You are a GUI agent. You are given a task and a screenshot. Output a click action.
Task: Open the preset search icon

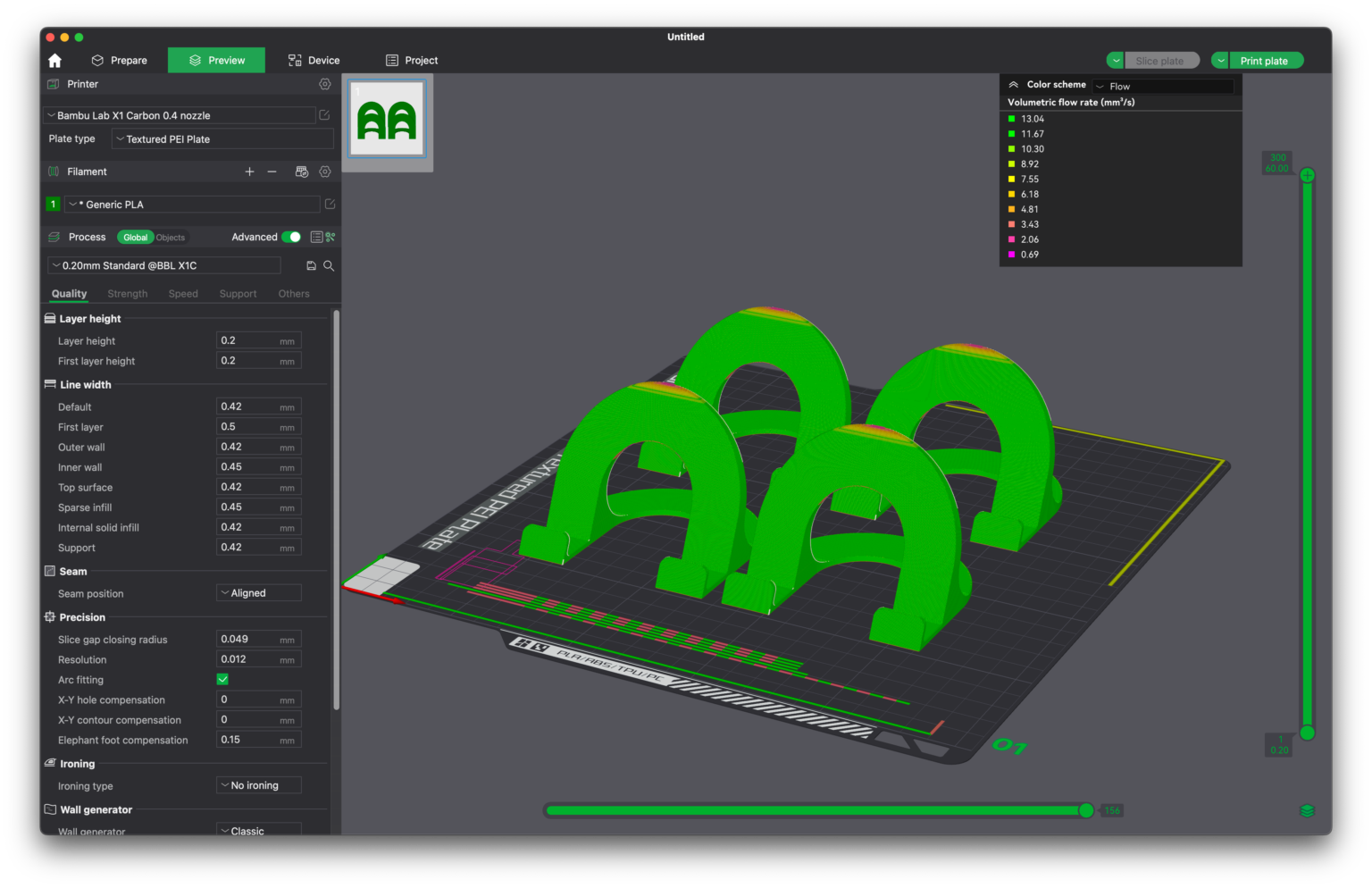329,265
